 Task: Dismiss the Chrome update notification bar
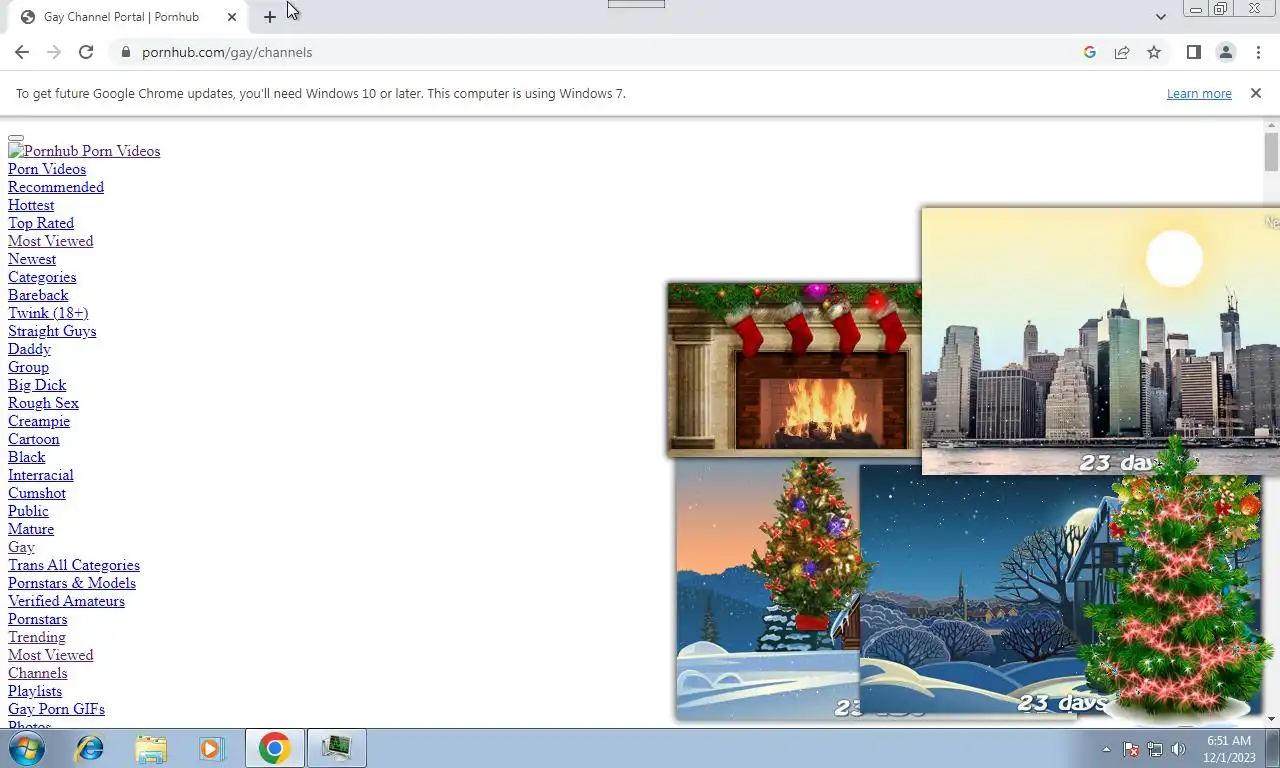1256,93
